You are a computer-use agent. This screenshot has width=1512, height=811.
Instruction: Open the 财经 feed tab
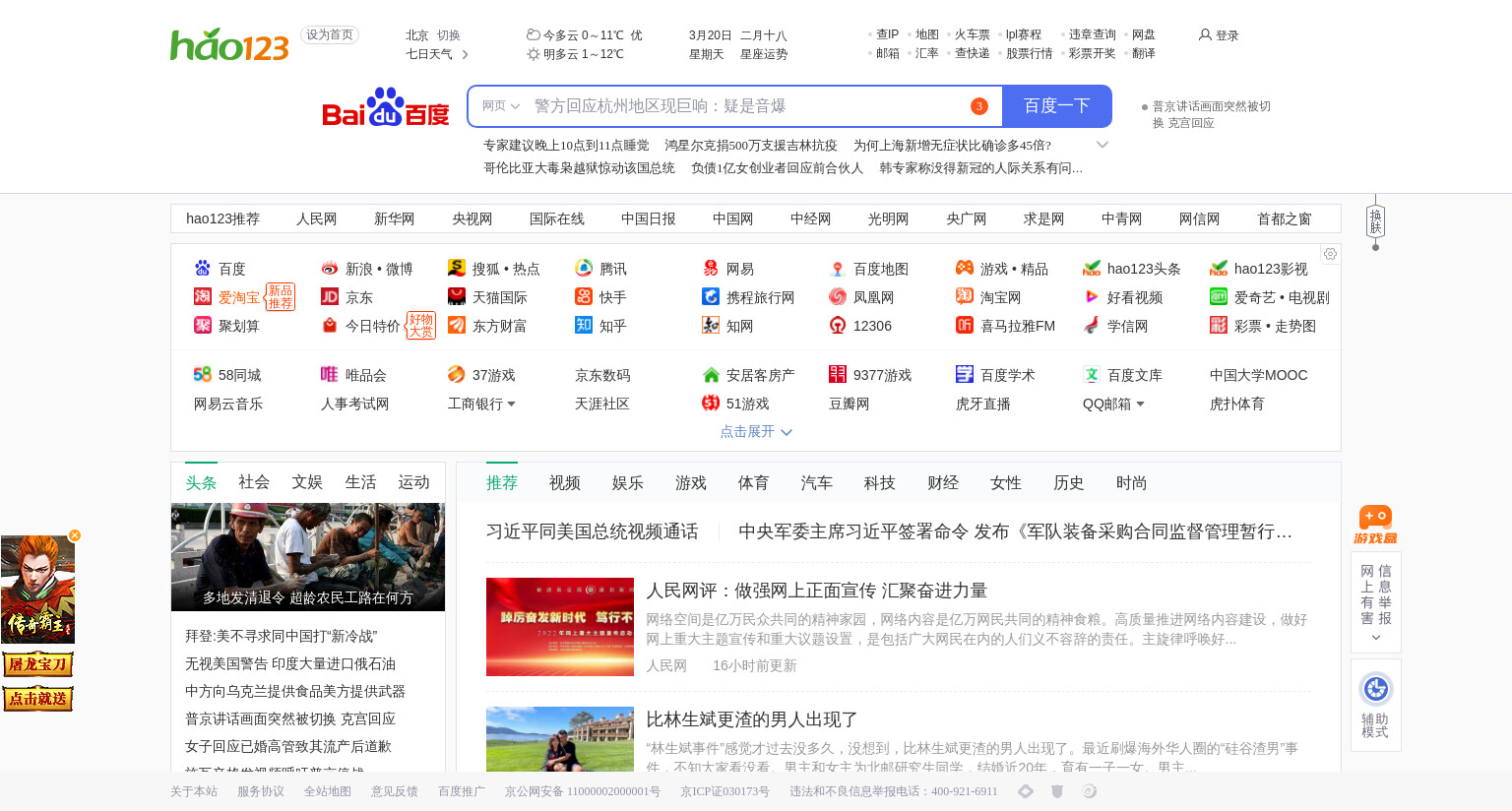click(943, 483)
